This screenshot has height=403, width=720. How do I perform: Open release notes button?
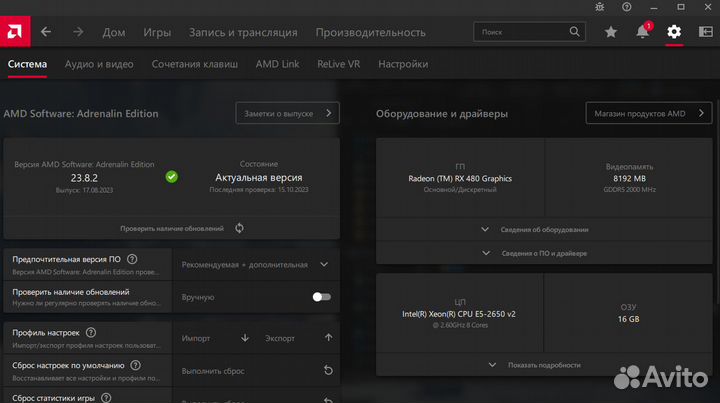click(287, 113)
